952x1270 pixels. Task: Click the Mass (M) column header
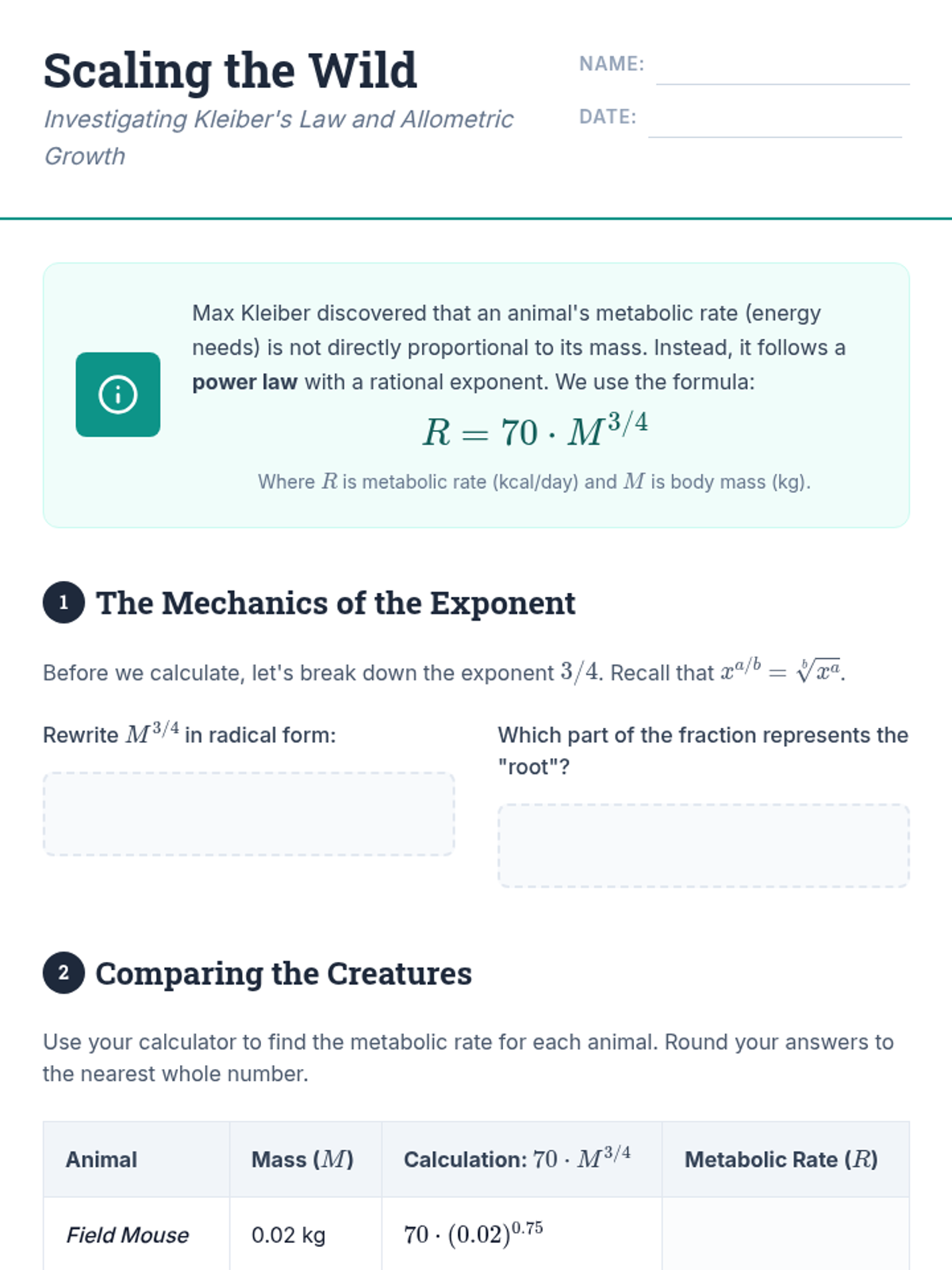pos(302,1160)
